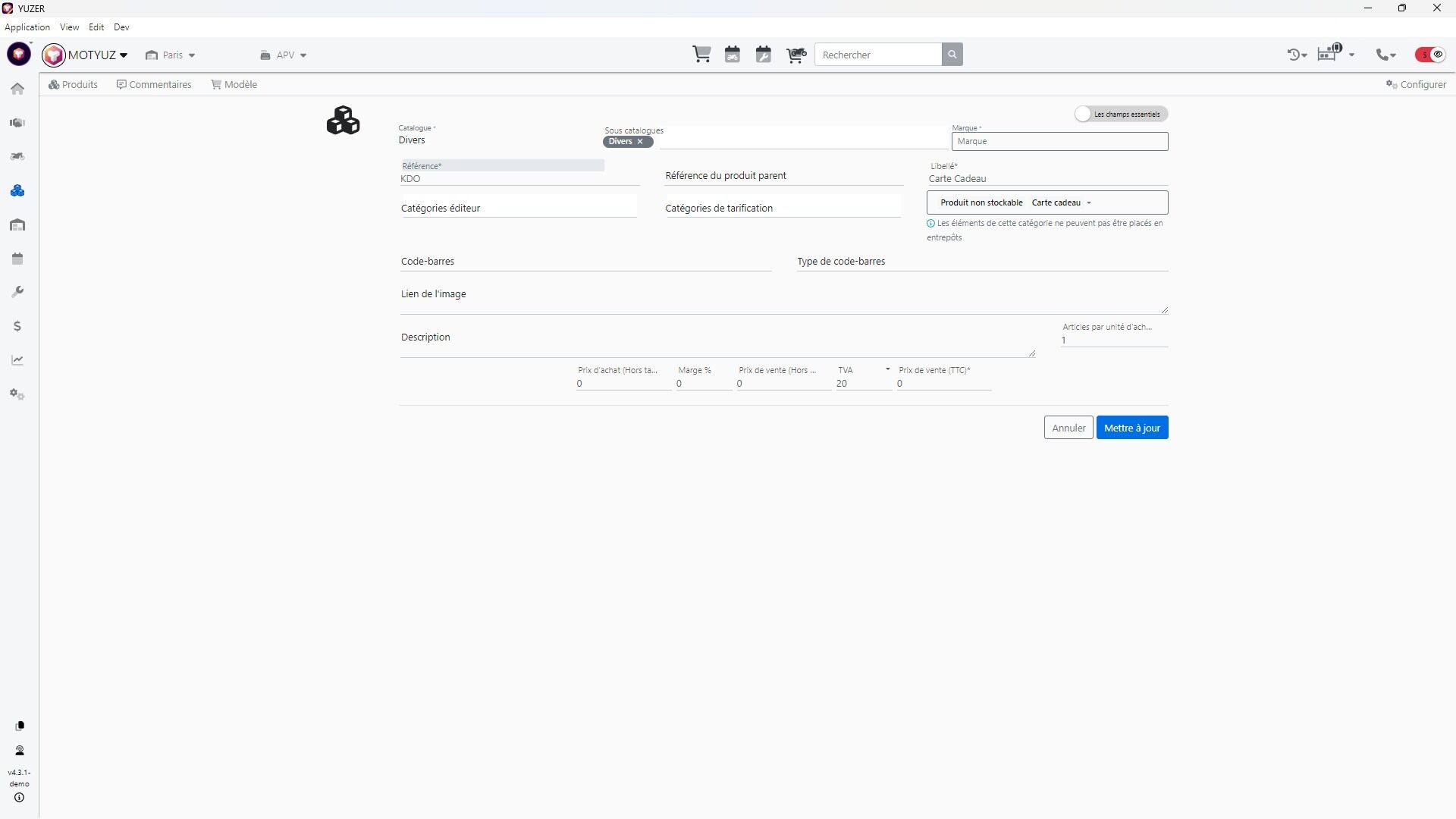Toggle the red eye switch top right
Viewport: 1456px width, 819px height.
click(x=1431, y=55)
